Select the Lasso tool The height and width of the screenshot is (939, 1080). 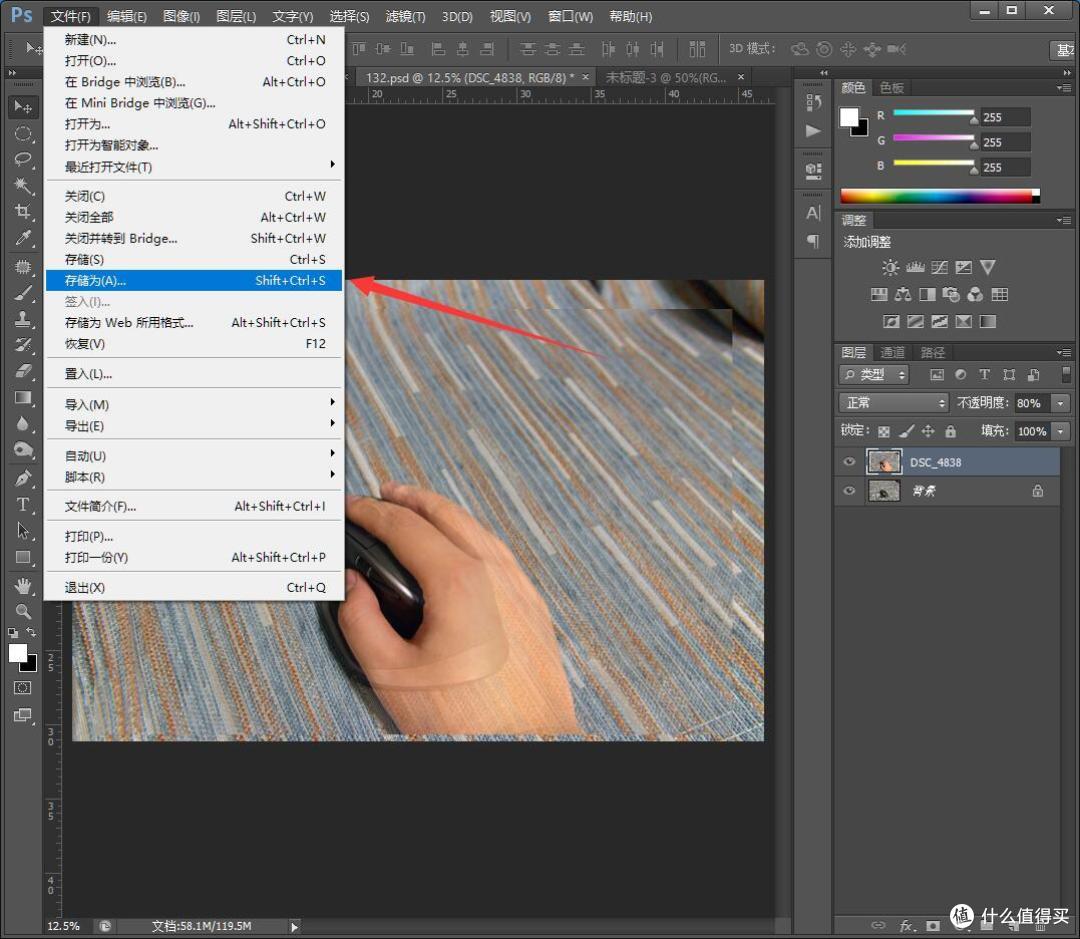(x=23, y=159)
